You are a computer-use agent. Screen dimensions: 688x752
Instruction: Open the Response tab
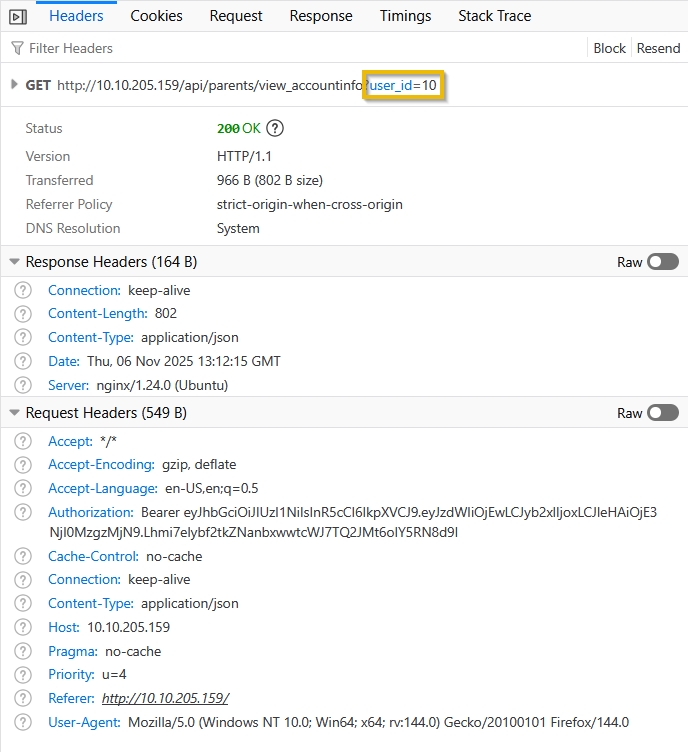click(321, 16)
